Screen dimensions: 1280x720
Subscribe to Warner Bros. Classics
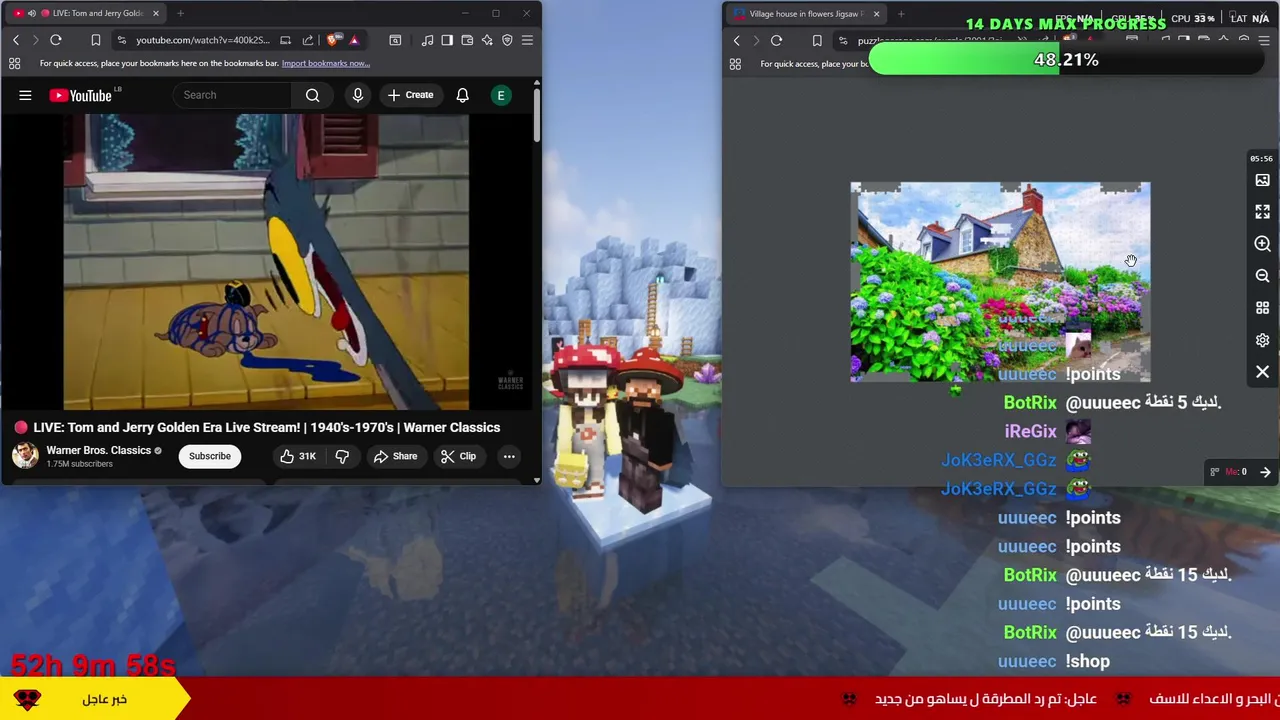click(x=210, y=456)
